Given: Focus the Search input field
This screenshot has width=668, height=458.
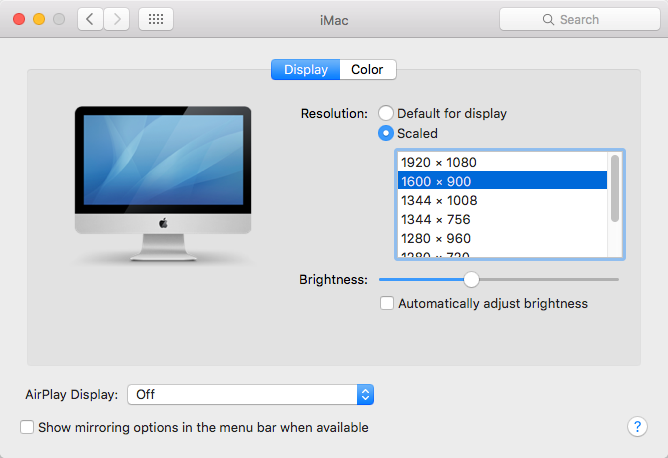Looking at the screenshot, I should coord(580,19).
